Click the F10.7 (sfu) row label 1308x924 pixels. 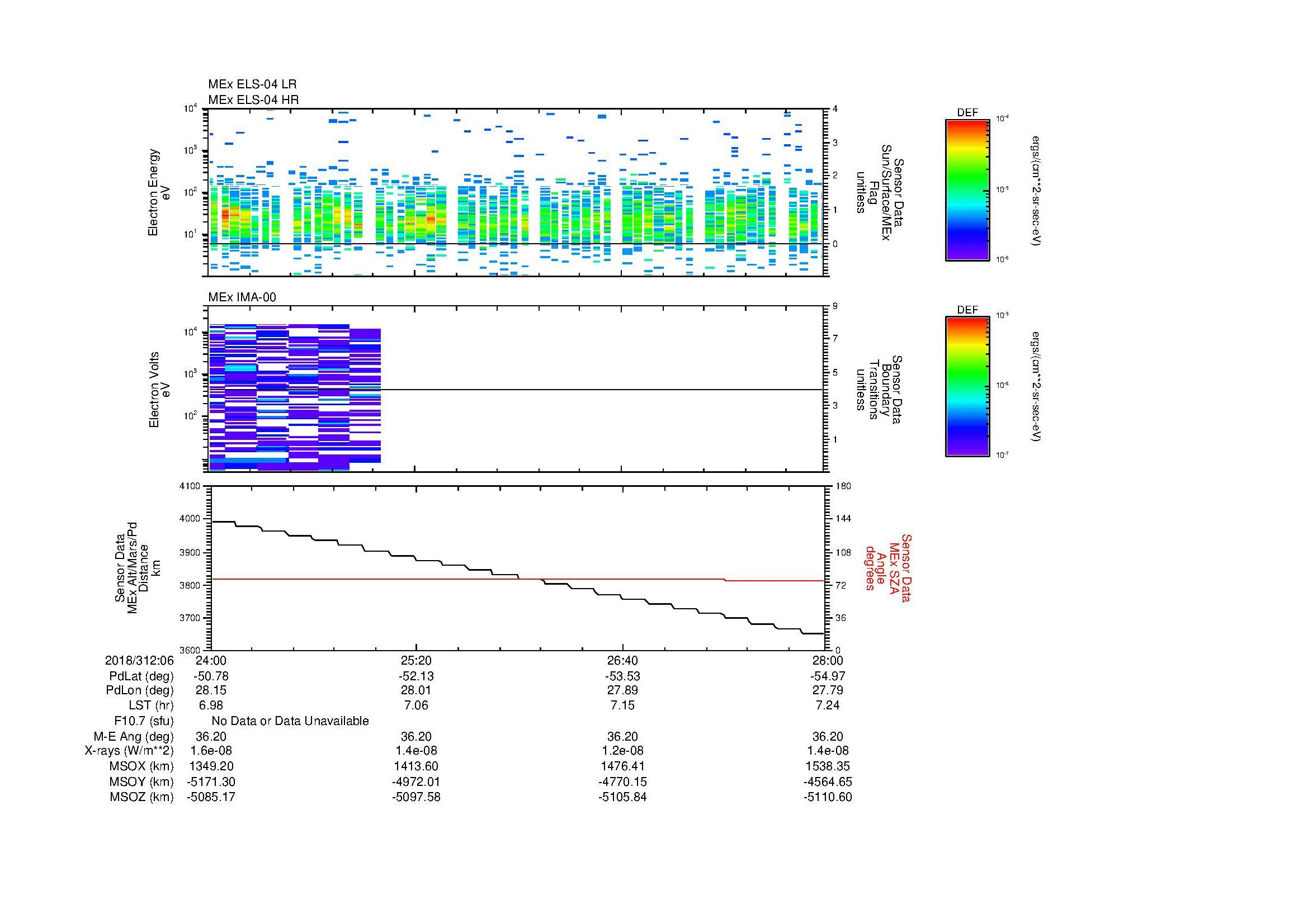click(143, 721)
